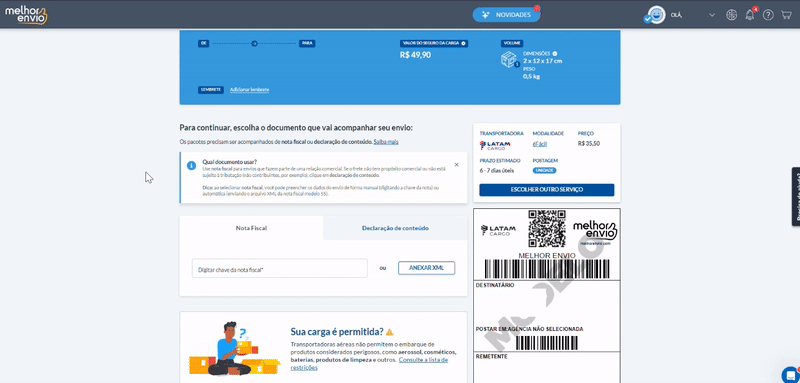Screen dimensions: 800x383
Task: Click the Melhor Envio logo
Action: coord(26,15)
